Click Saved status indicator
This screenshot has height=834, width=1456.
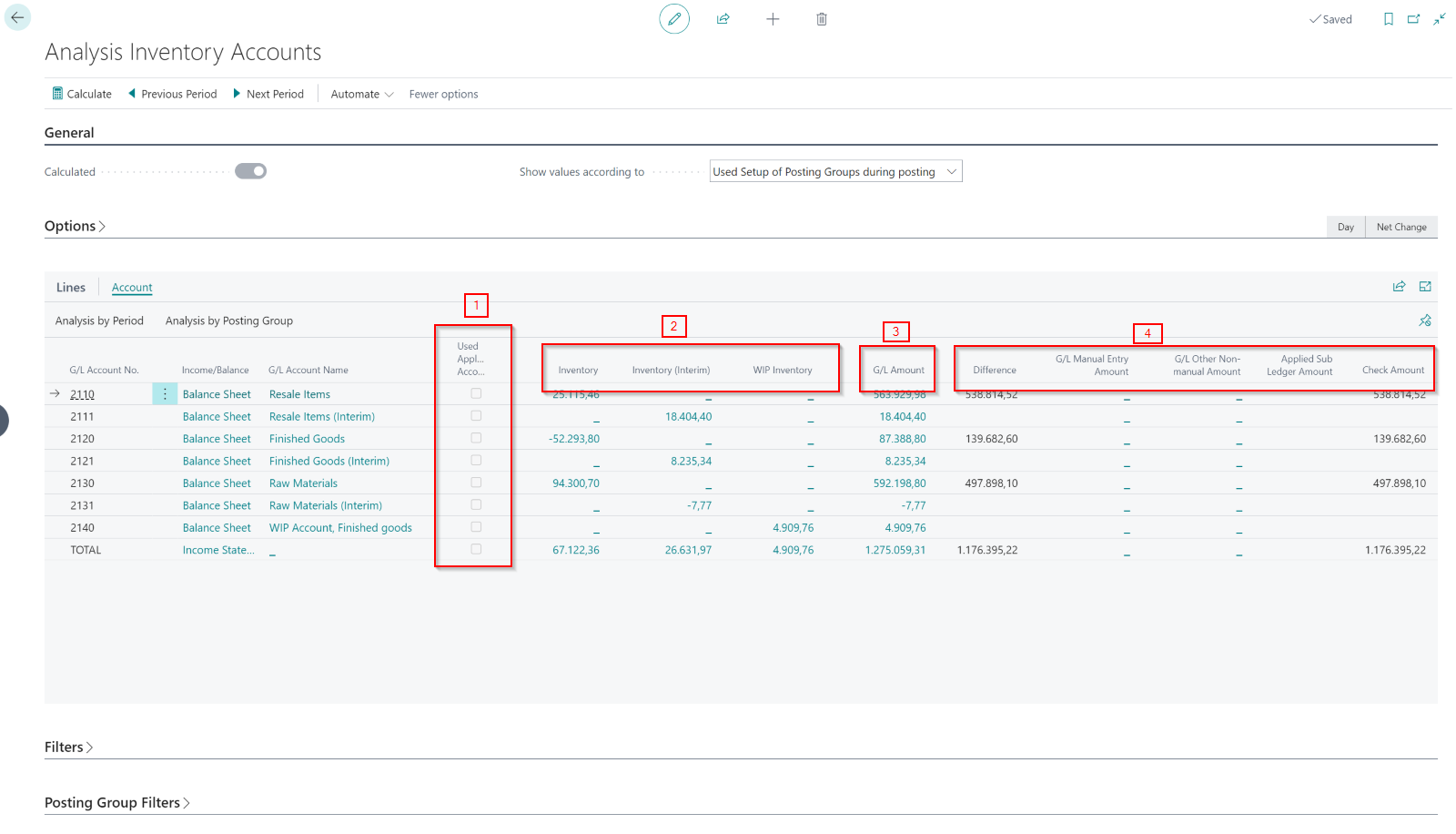[1330, 19]
